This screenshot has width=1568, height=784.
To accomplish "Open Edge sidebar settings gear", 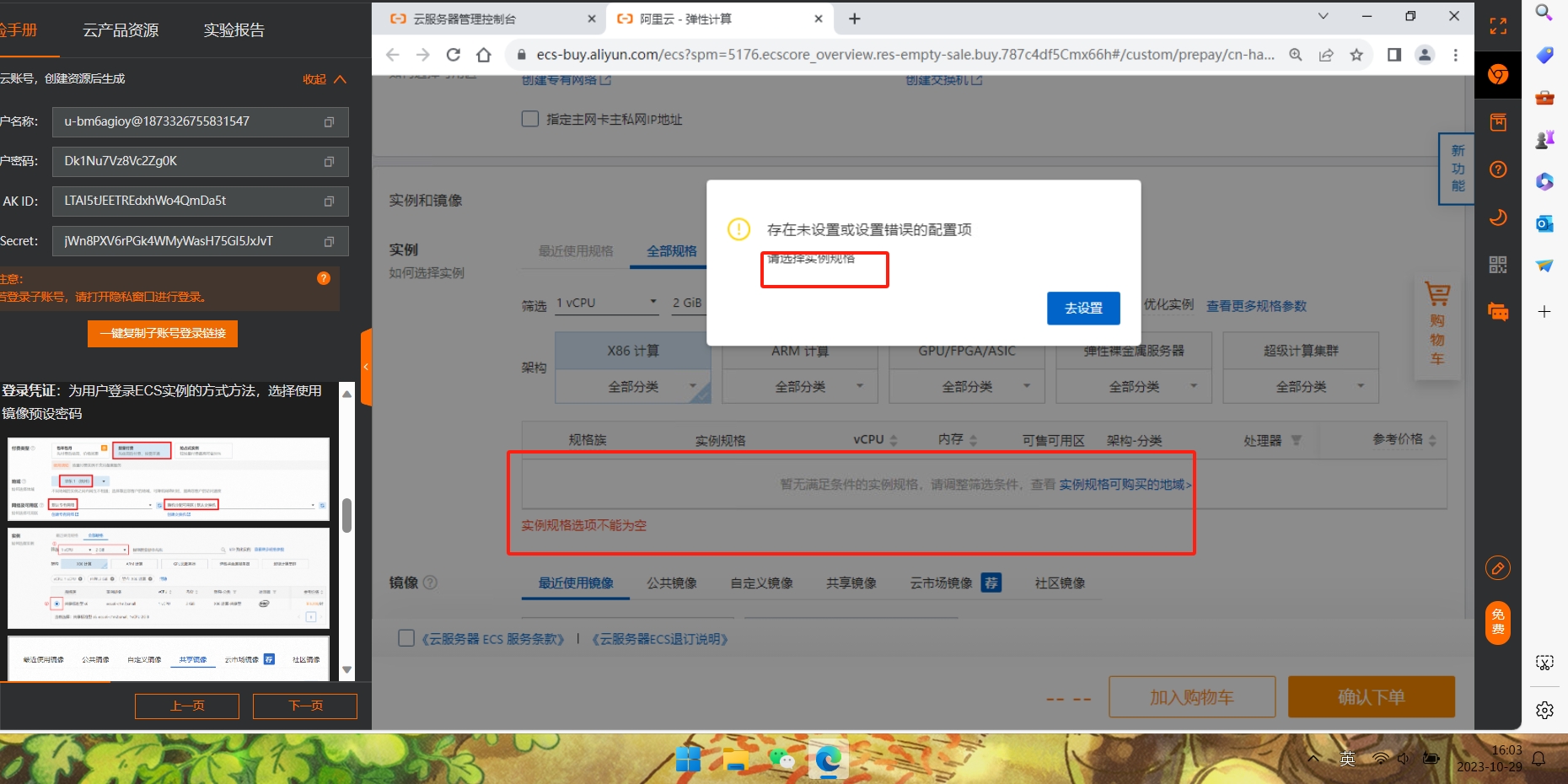I will 1544,711.
